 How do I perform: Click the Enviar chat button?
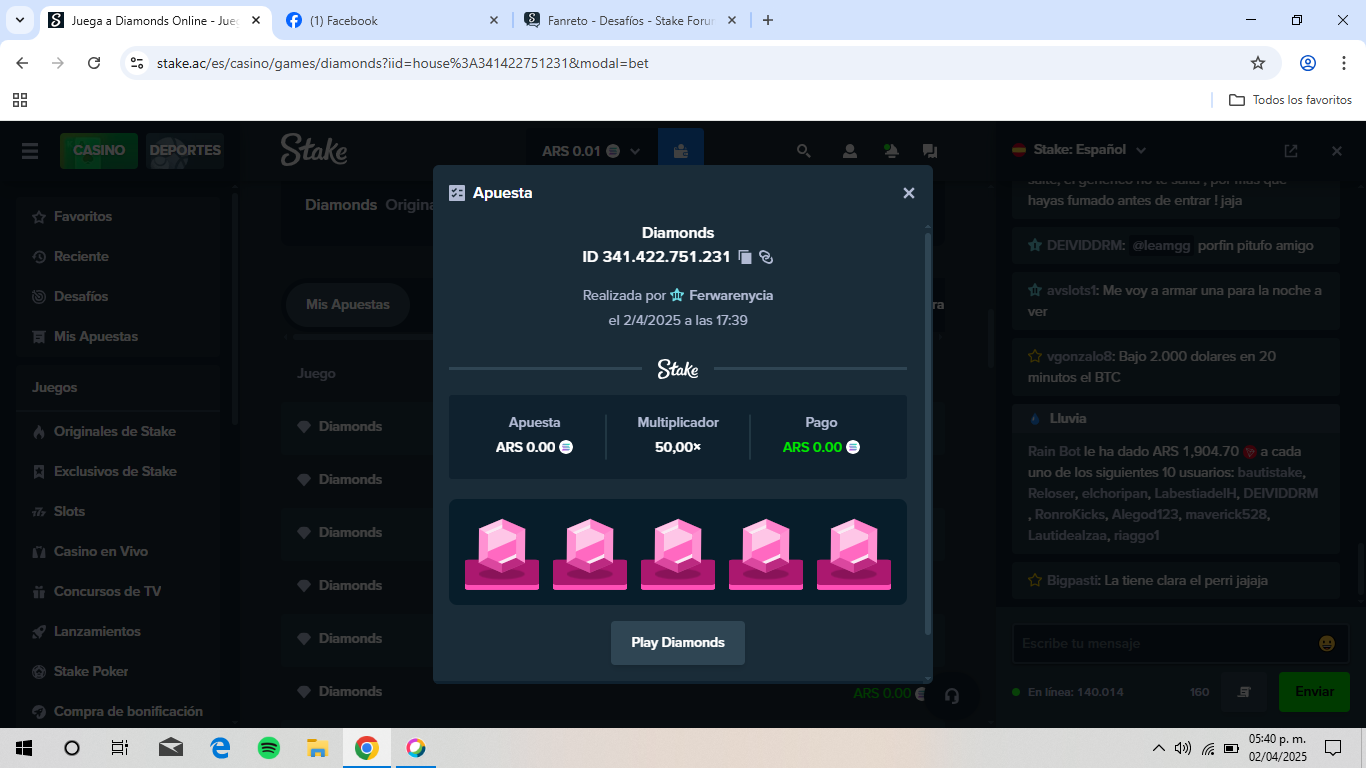point(1314,691)
